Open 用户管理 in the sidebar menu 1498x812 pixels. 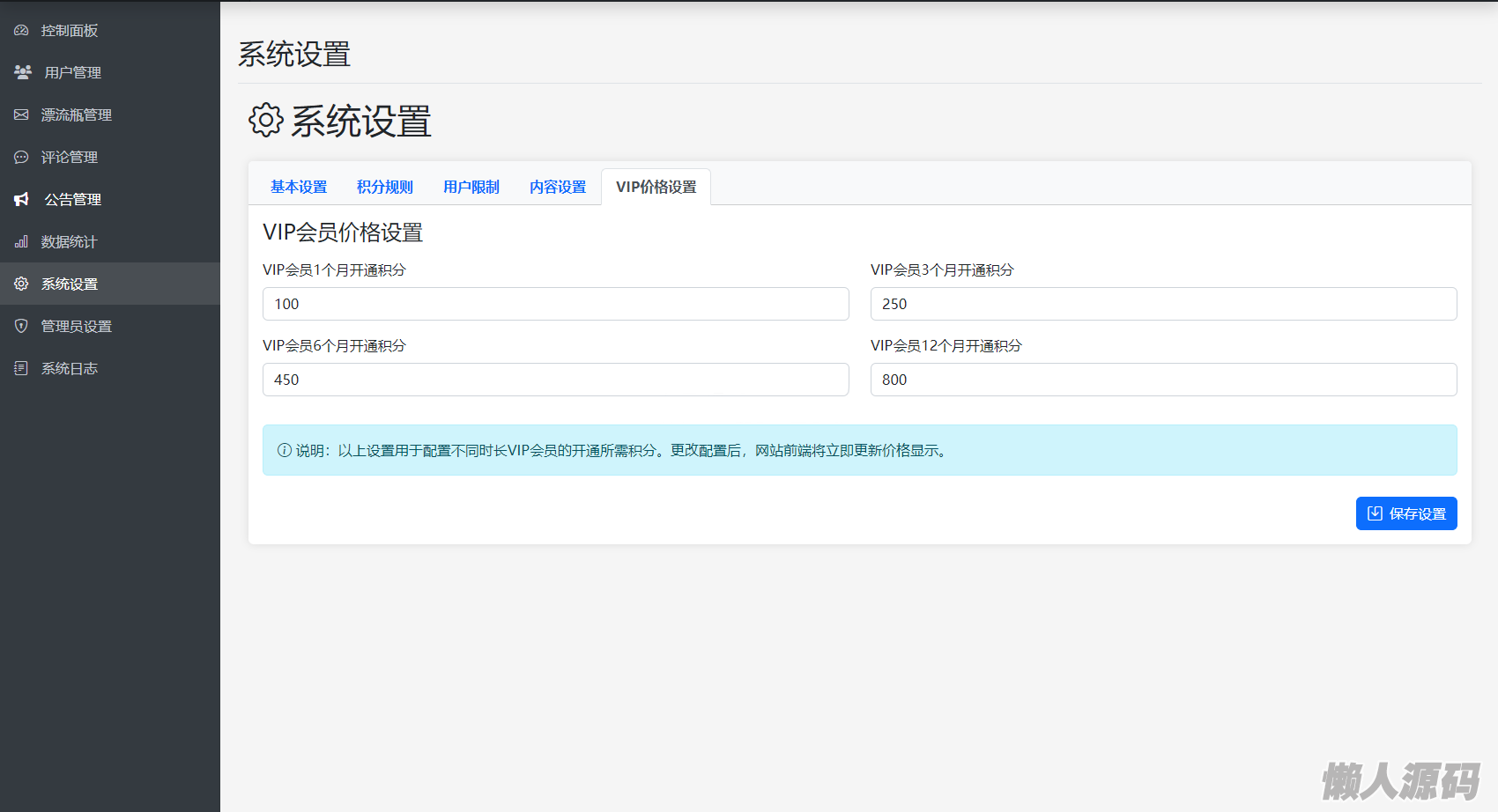73,72
